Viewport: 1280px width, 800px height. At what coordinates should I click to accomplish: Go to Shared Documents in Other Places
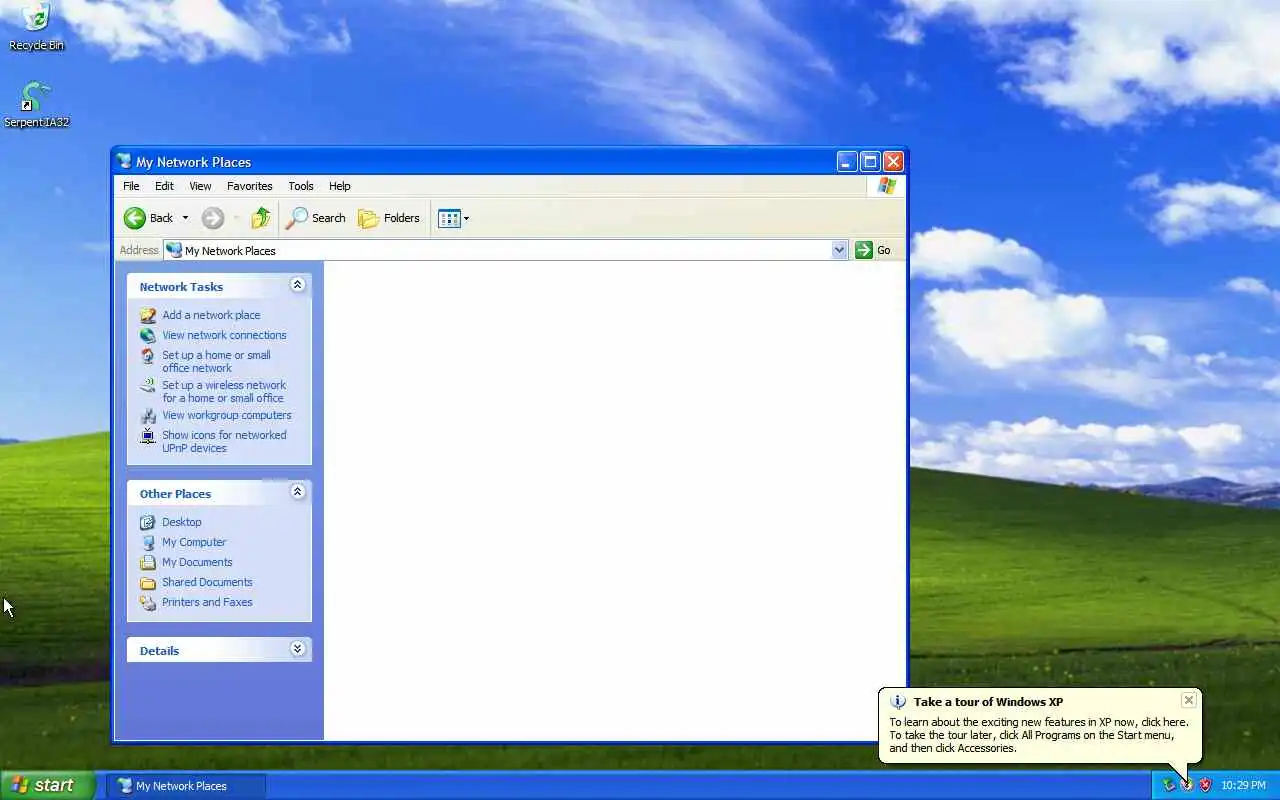[207, 582]
